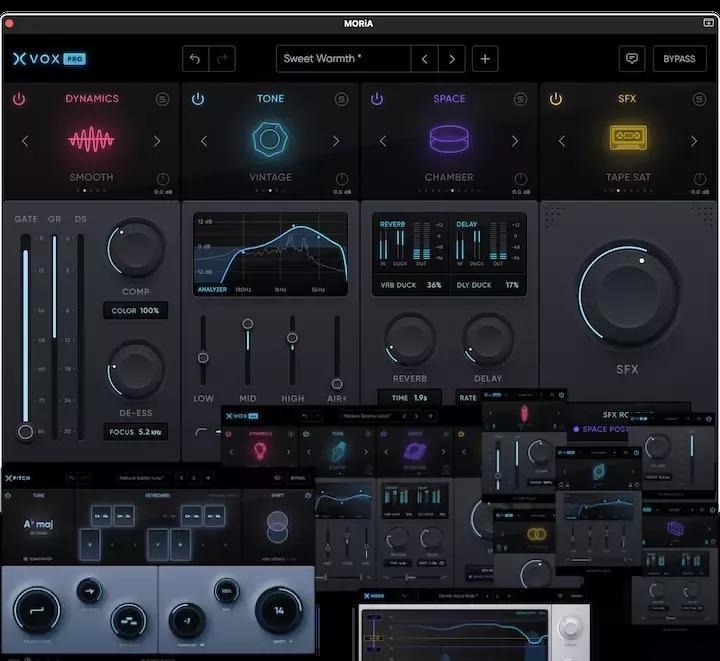Switch to previous Tone style

pyautogui.click(x=204, y=141)
